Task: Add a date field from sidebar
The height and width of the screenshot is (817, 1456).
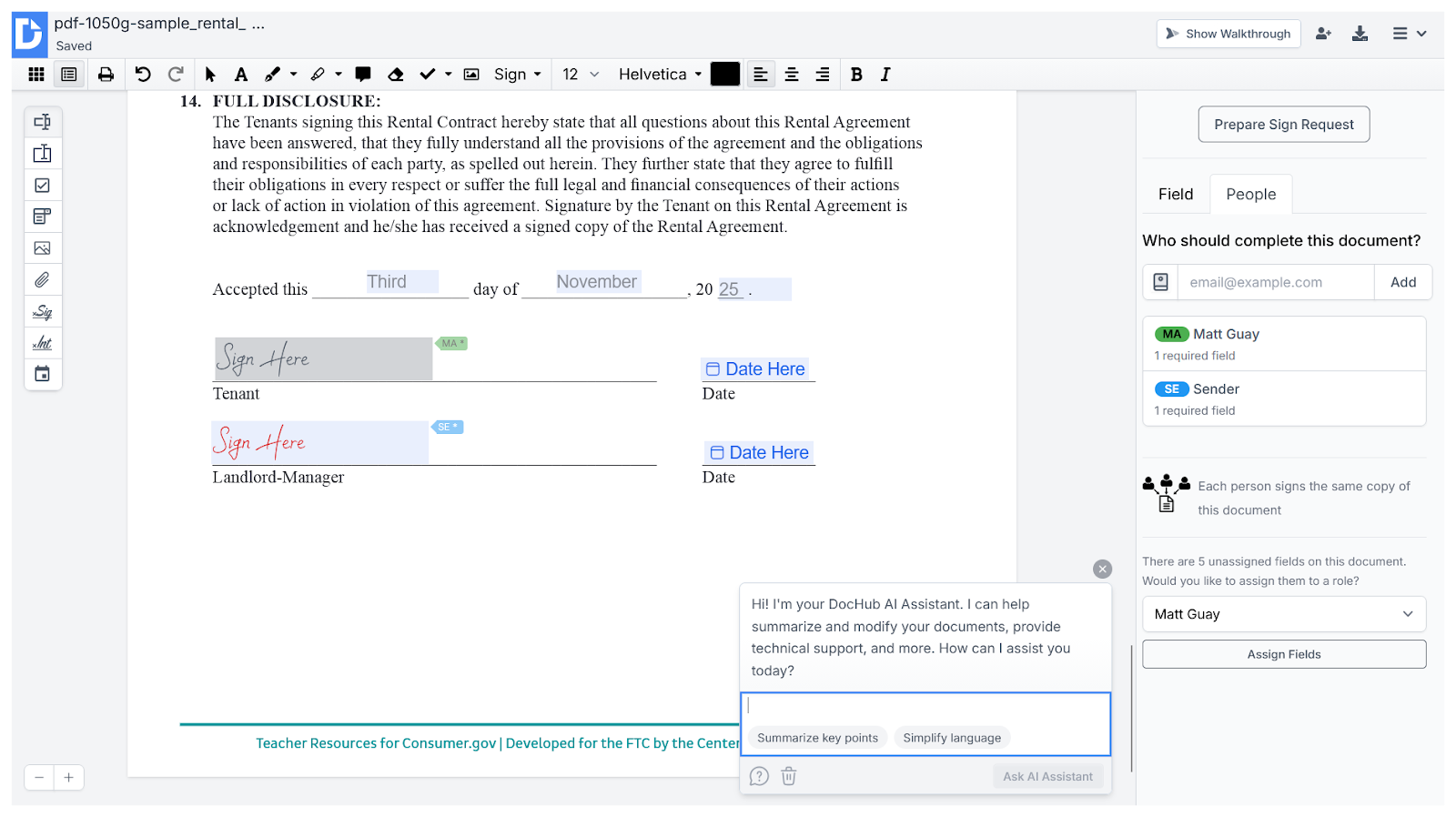Action: coord(43,374)
